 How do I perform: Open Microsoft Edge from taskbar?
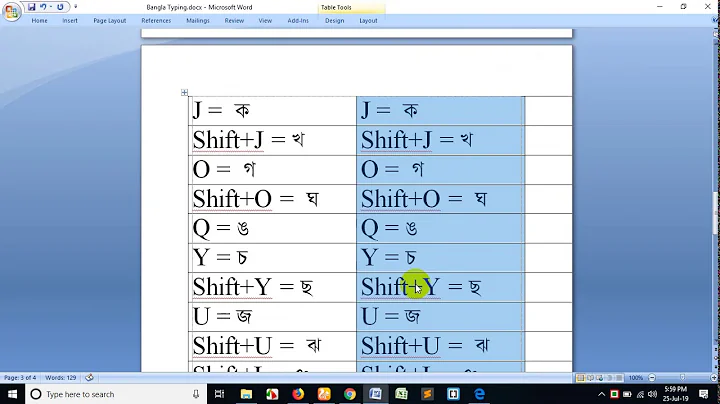(x=479, y=394)
